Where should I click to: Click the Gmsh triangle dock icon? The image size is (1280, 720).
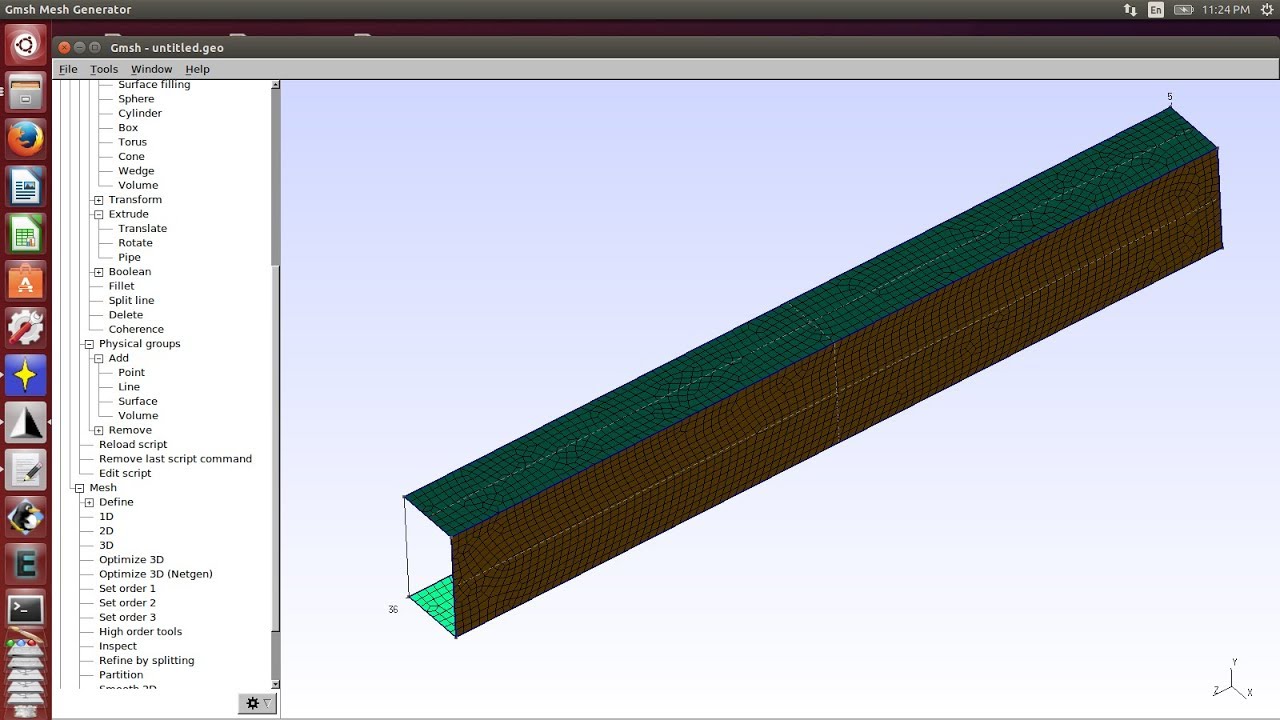[x=25, y=423]
